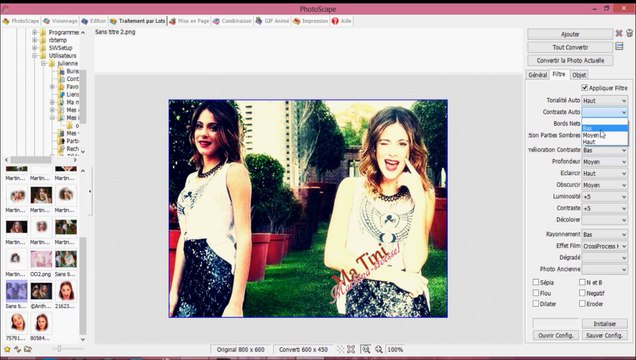The image size is (636, 360).
Task: Open the Dégradé dropdown
Action: coord(605,257)
